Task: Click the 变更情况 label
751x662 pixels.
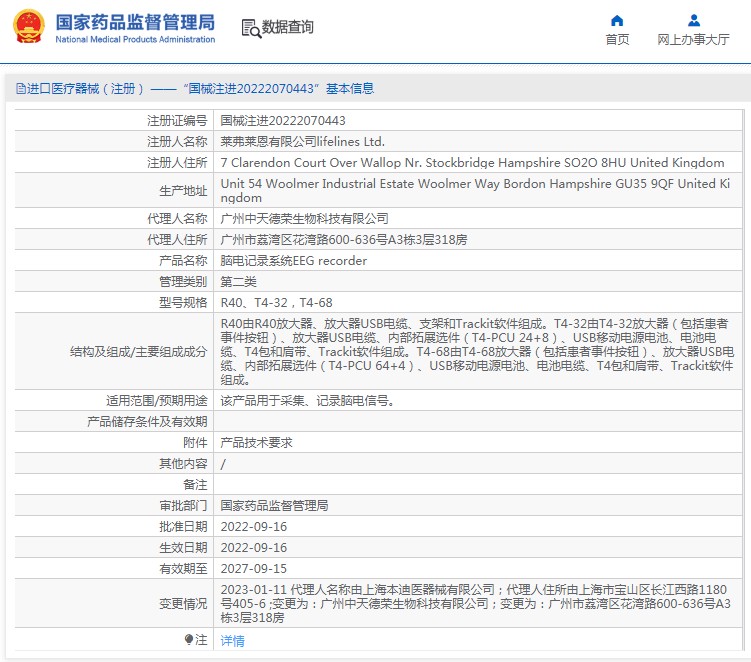Action: click(x=183, y=604)
